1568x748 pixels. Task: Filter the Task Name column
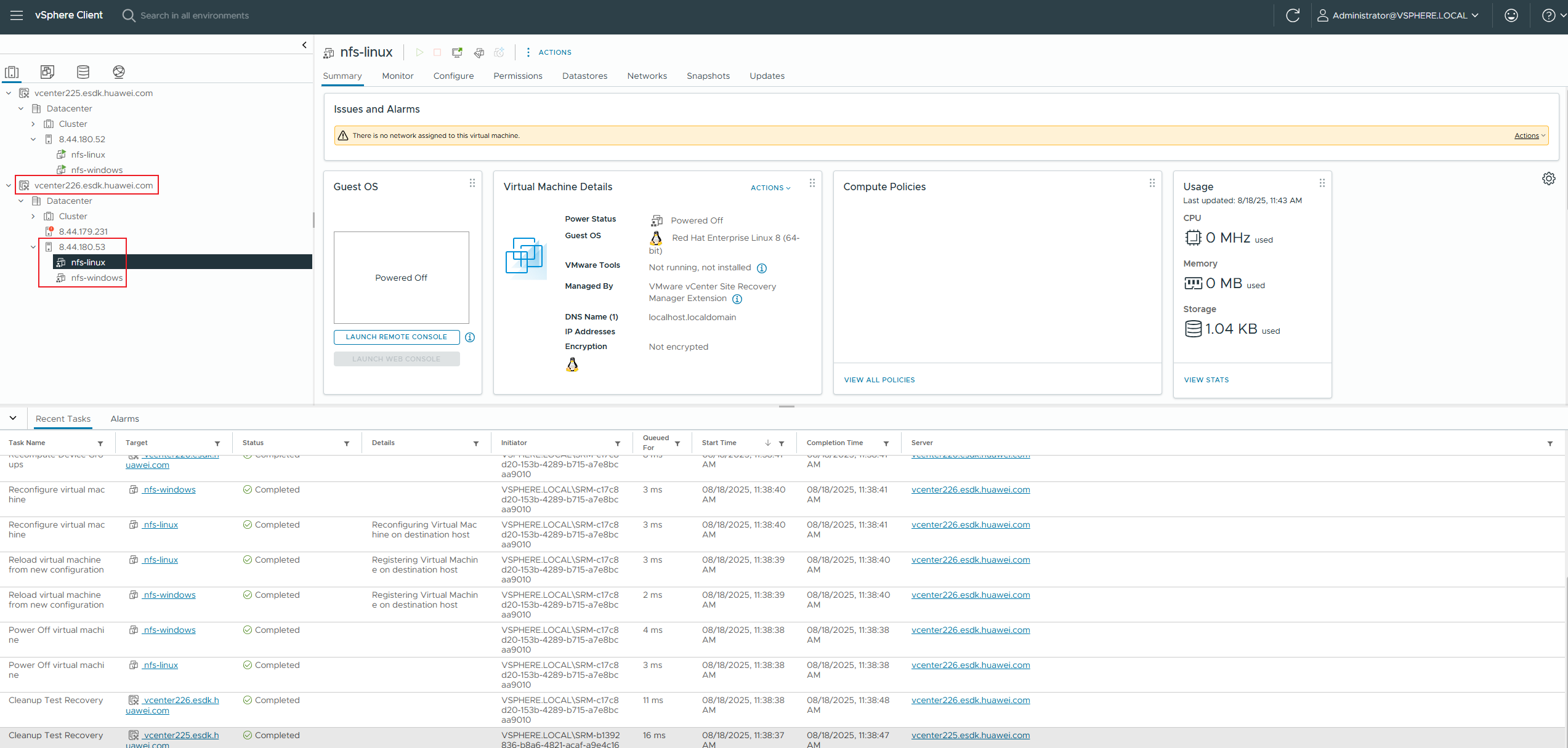click(x=100, y=443)
